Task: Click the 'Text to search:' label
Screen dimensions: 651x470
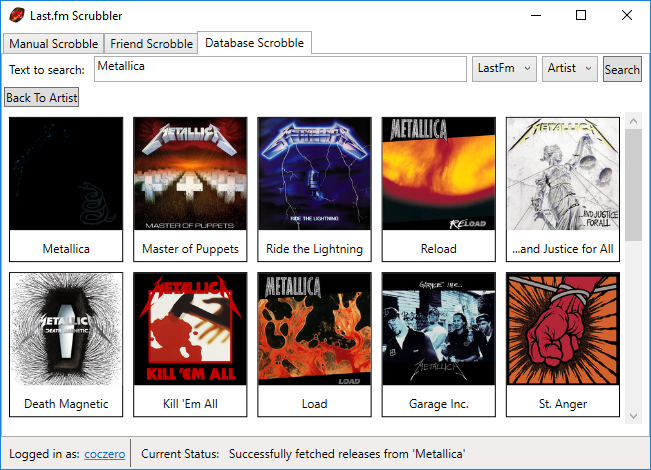Action: (x=47, y=70)
